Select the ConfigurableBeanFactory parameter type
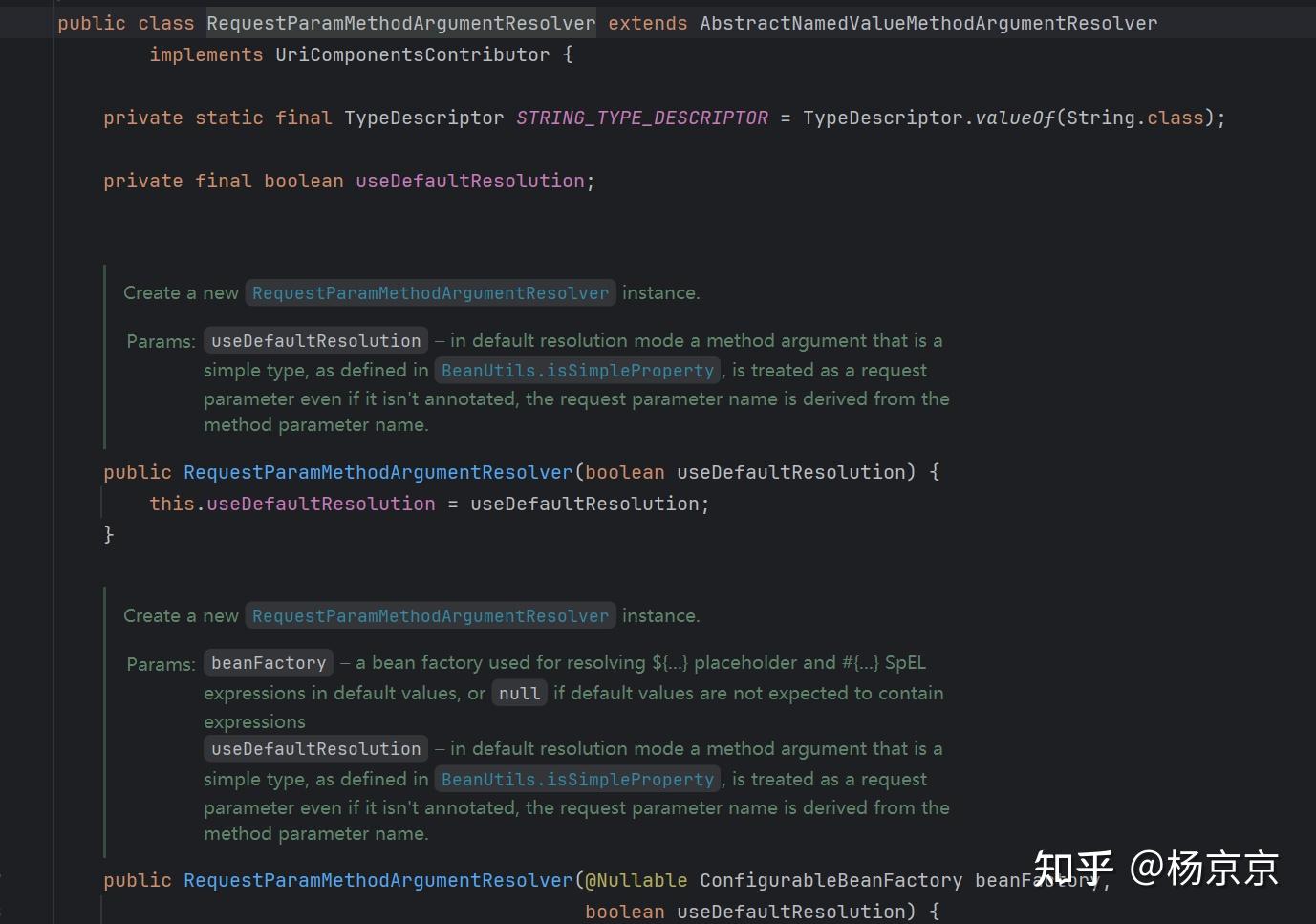This screenshot has width=1316, height=924. pos(831,880)
